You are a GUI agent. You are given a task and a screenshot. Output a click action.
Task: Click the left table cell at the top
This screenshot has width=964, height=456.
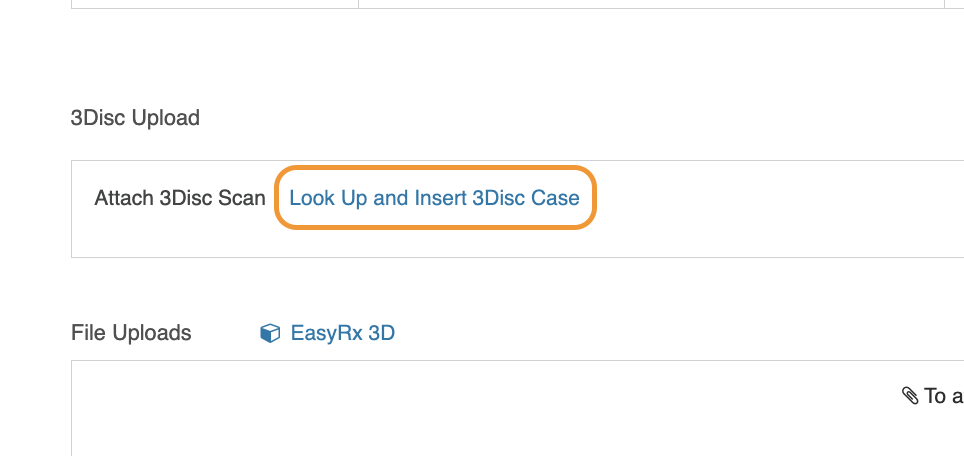(215, 4)
